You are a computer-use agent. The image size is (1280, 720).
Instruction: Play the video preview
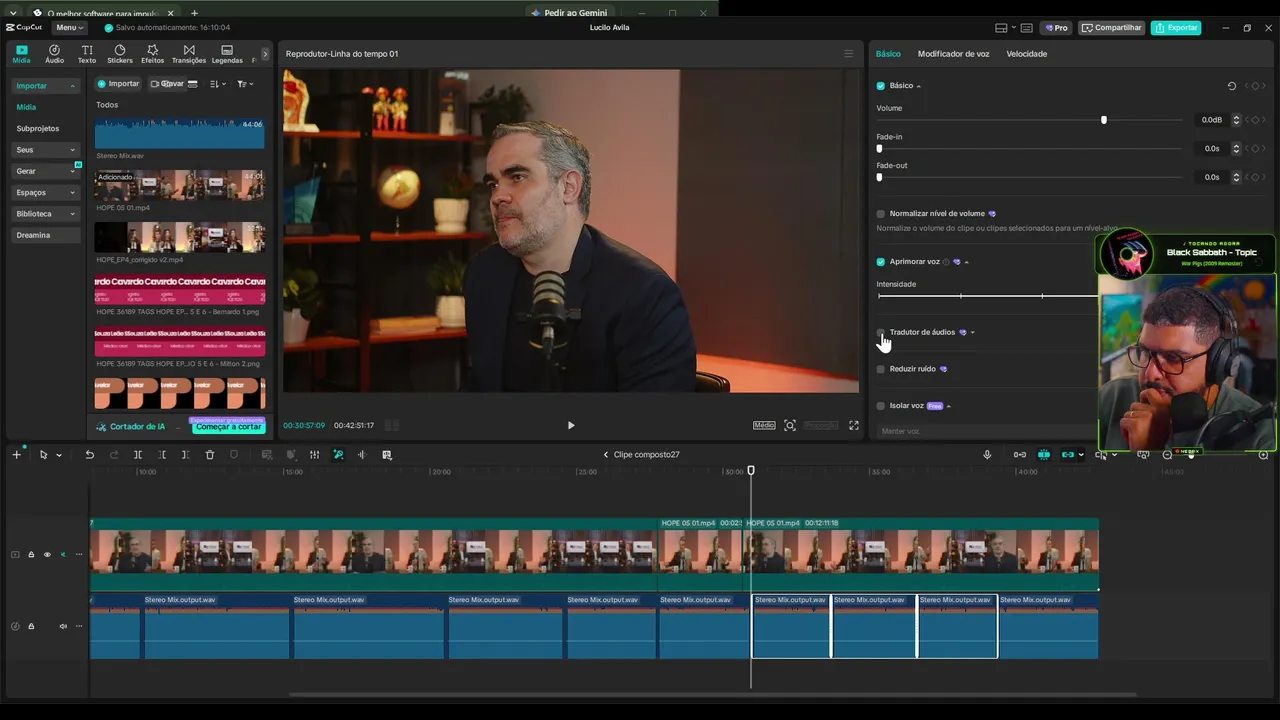571,425
